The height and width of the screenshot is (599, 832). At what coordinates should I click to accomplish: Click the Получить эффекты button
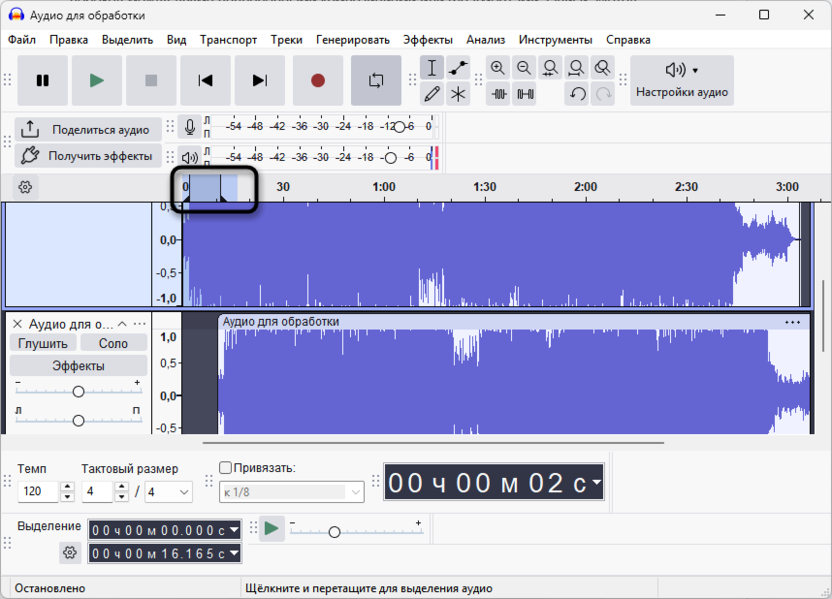[x=88, y=156]
